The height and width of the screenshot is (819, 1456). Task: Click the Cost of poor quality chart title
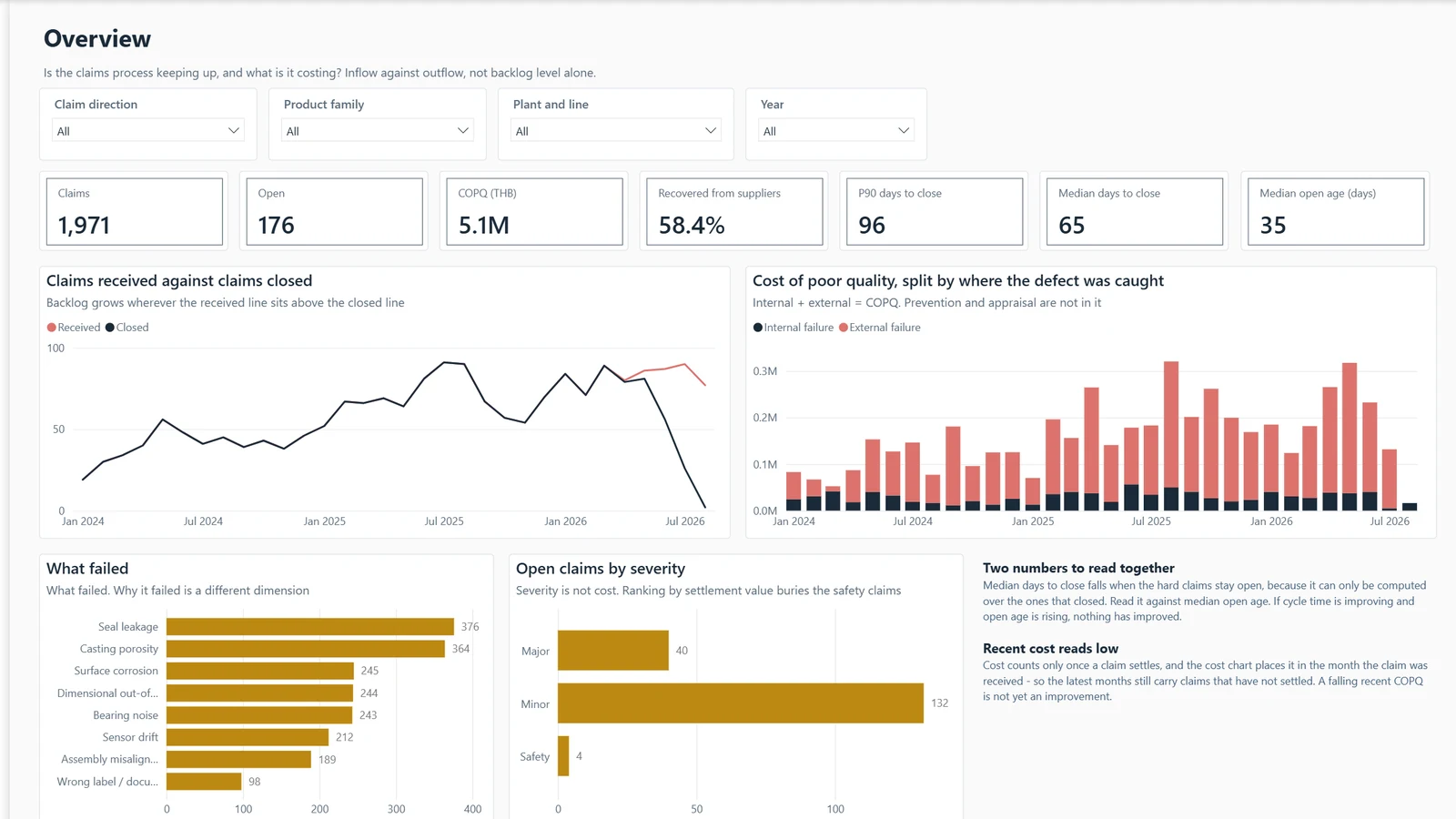958,281
